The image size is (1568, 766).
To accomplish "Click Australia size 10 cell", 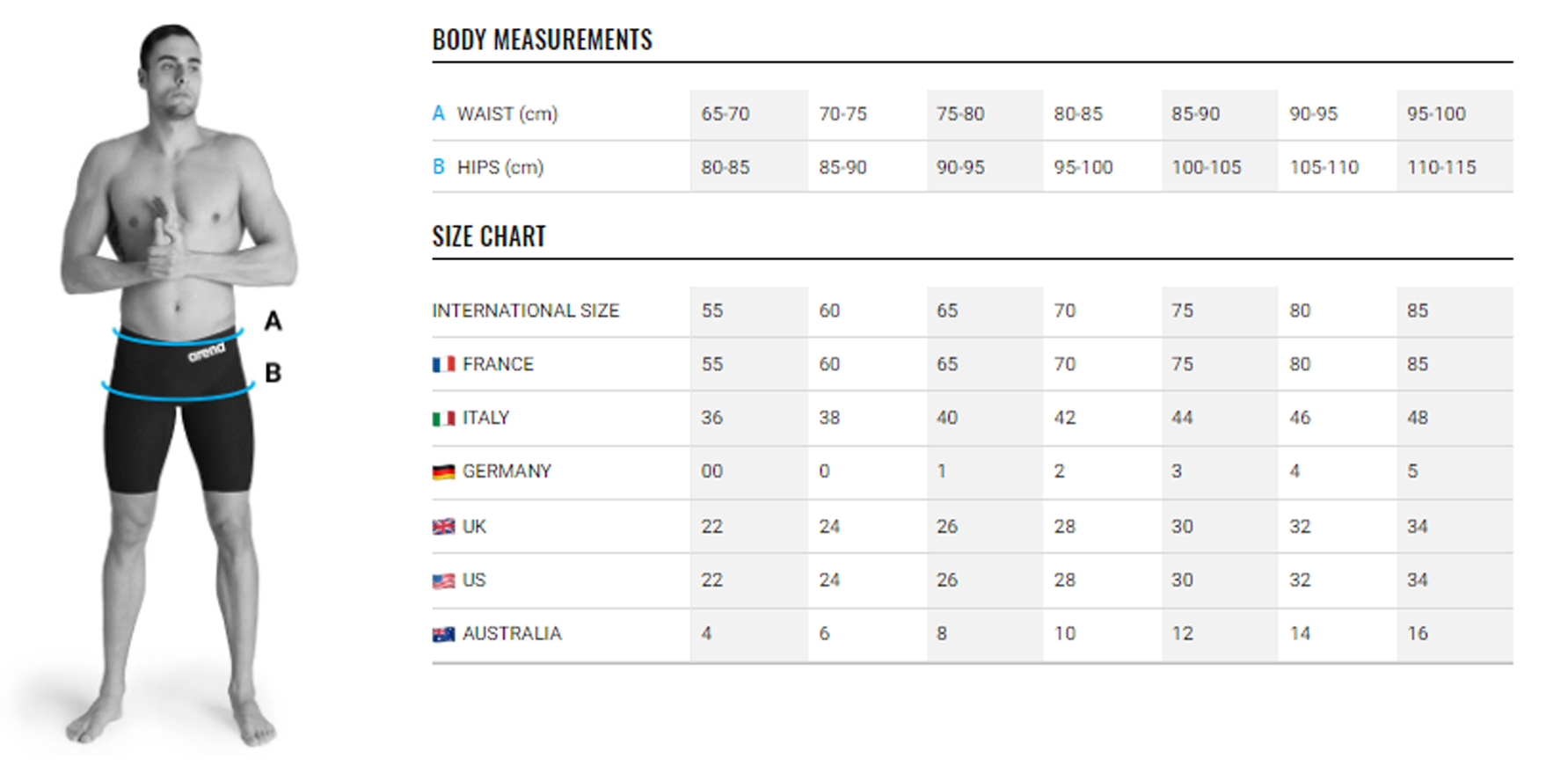I will pyautogui.click(x=1064, y=634).
